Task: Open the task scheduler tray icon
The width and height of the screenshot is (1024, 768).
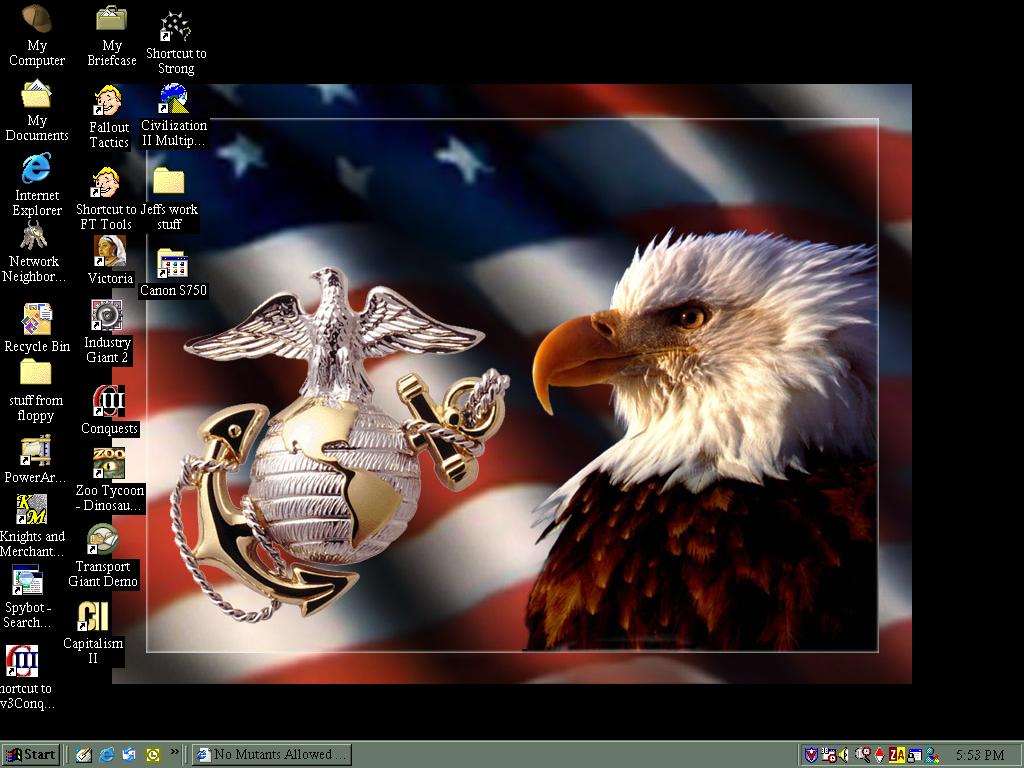Action: 828,755
